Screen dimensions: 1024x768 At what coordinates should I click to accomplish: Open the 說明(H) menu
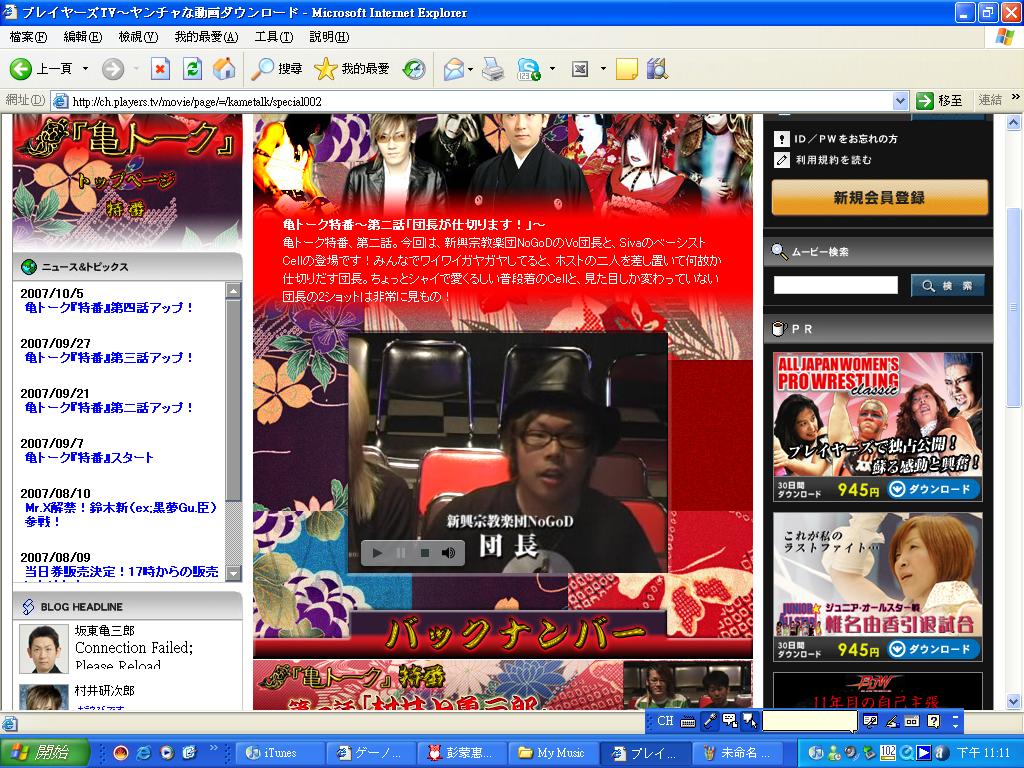(x=329, y=37)
